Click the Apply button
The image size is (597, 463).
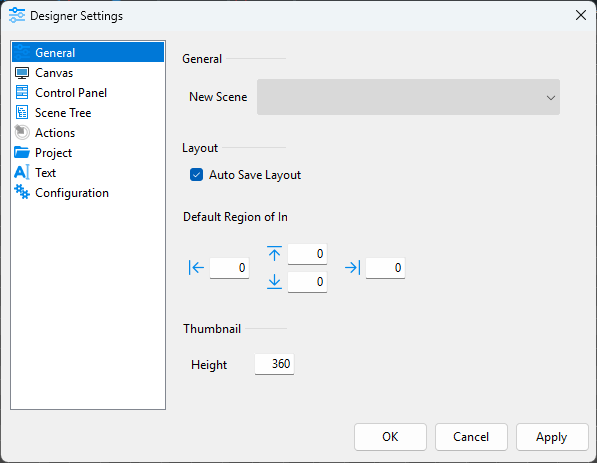point(552,437)
